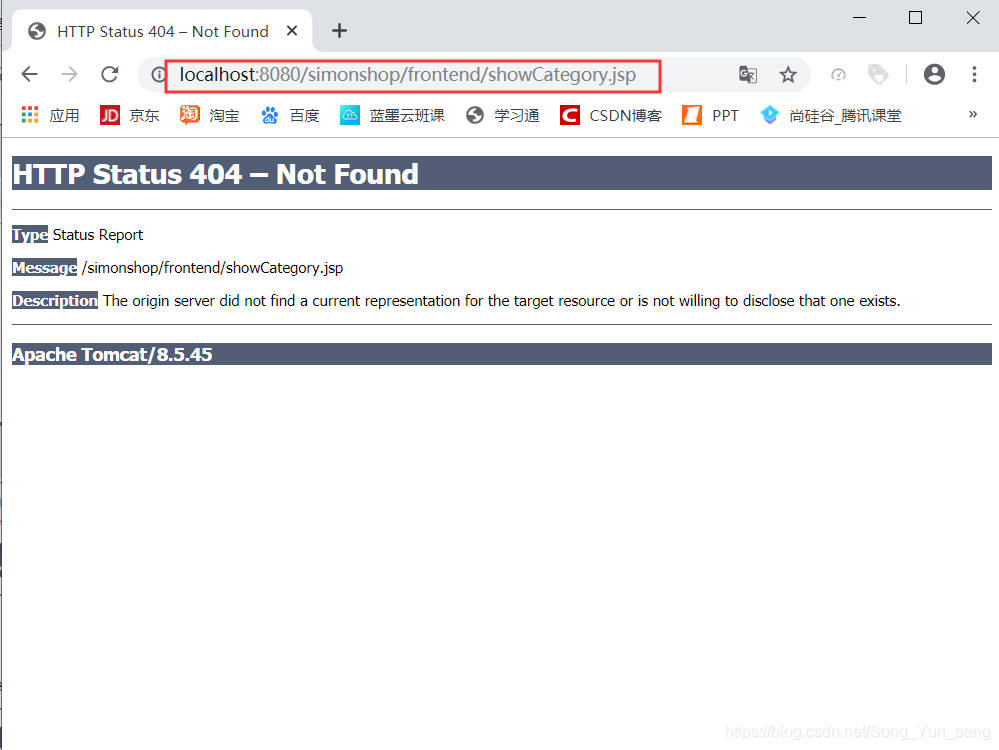The height and width of the screenshot is (750, 999).
Task: Open the PPT bookmark
Action: tap(710, 115)
